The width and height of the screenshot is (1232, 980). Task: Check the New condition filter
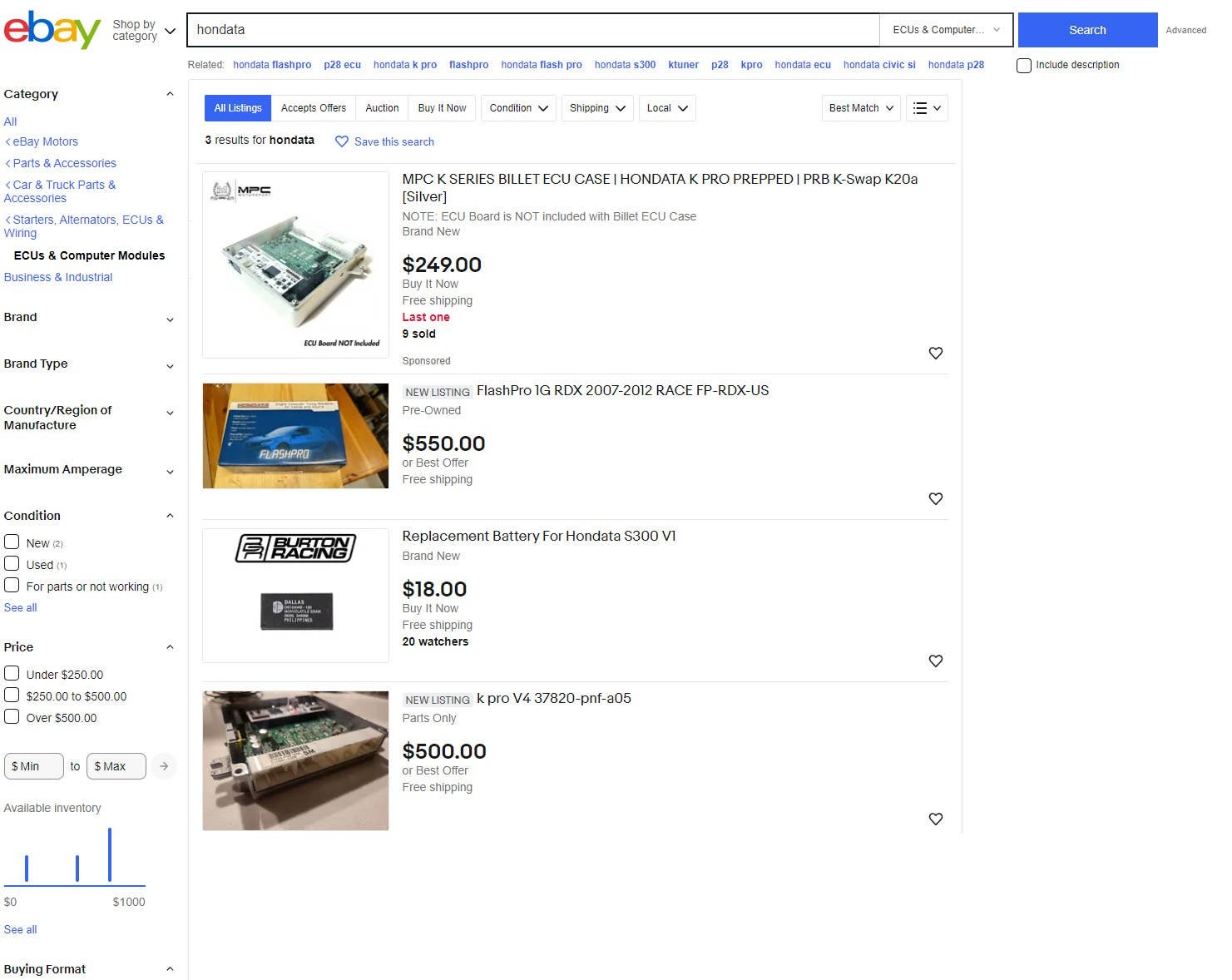[x=12, y=542]
